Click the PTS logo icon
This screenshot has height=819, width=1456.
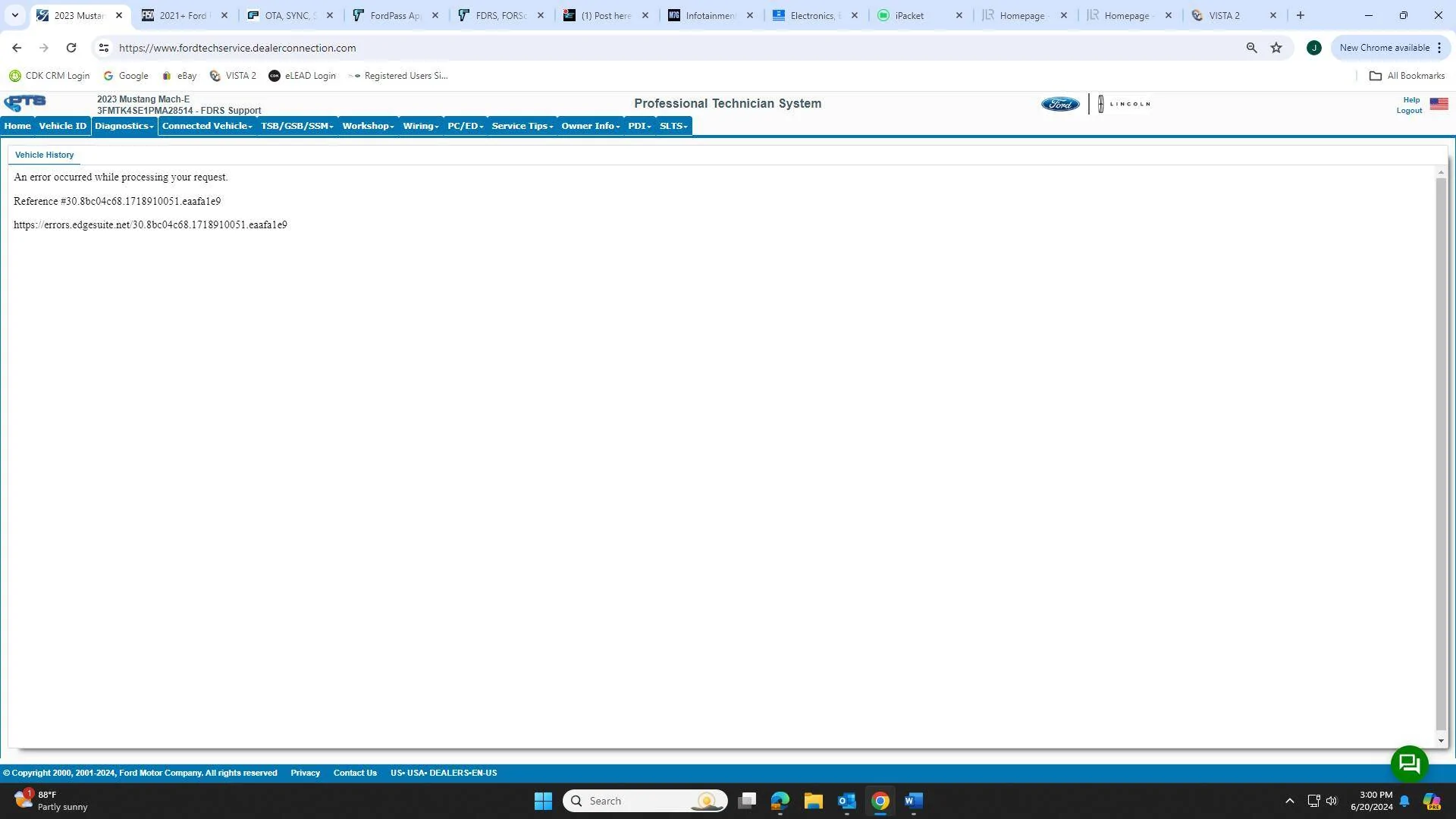25,104
